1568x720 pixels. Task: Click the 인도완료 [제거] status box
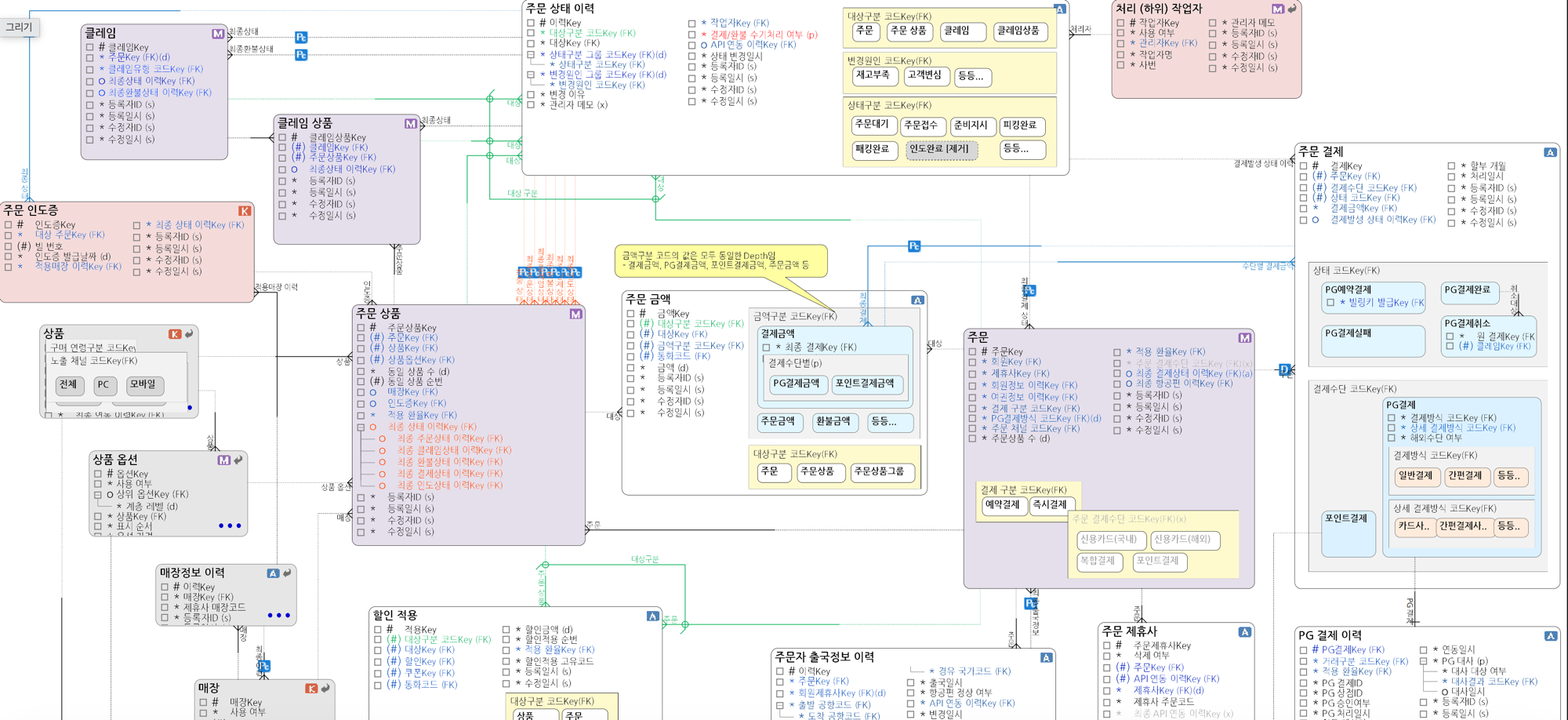[941, 149]
